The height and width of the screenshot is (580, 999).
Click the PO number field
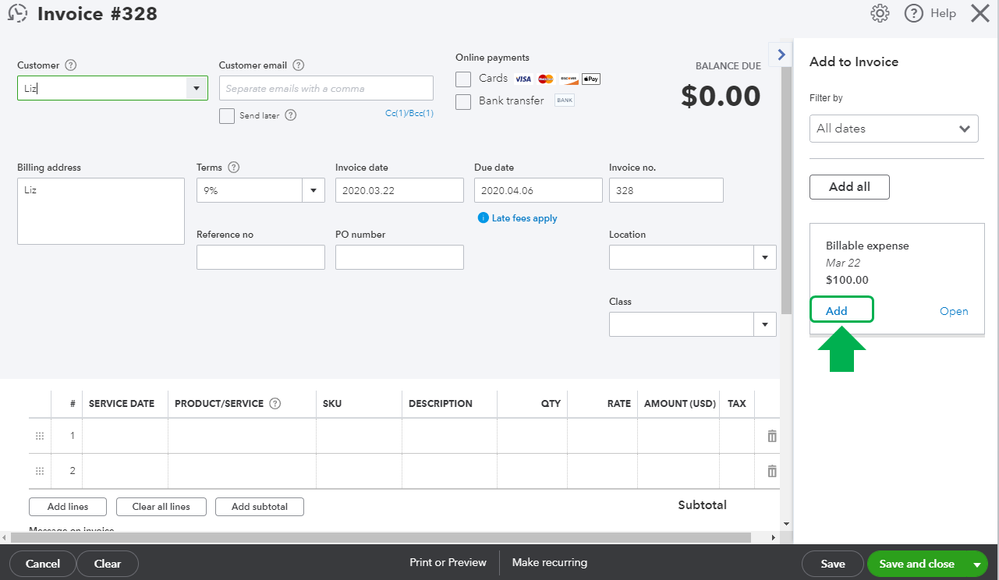(399, 257)
